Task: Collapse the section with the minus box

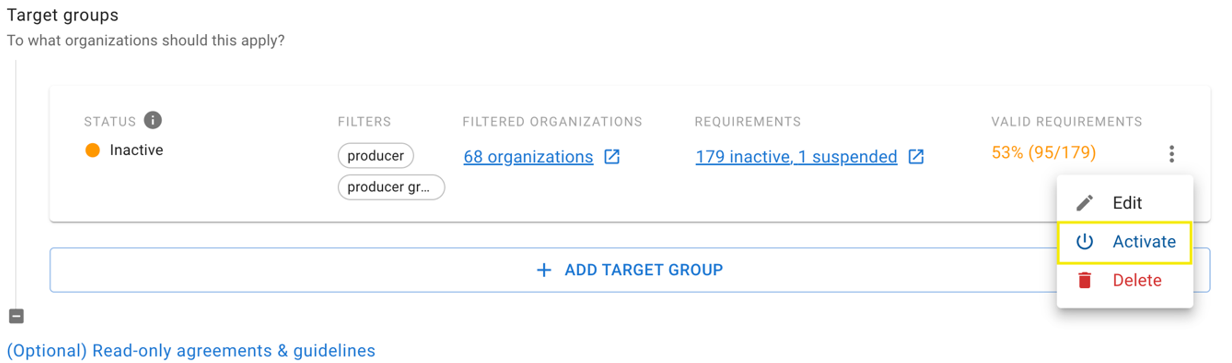Action: point(16,316)
